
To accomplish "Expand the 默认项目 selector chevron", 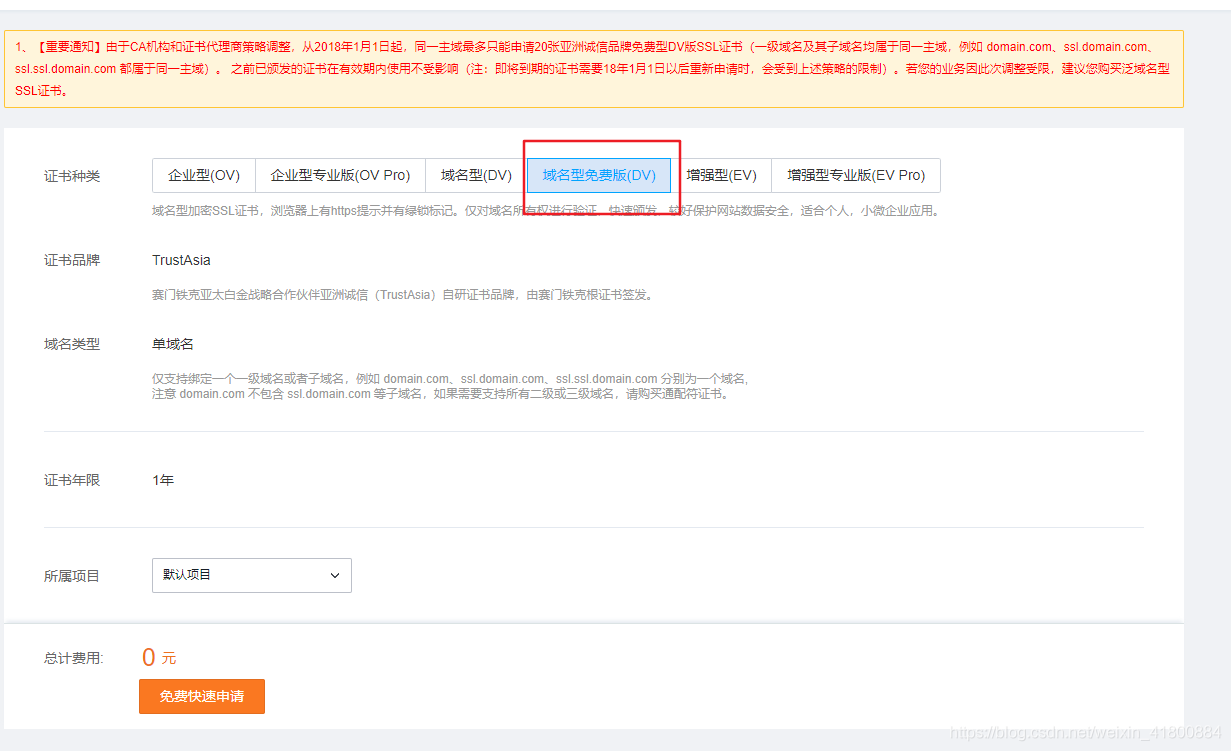I will click(335, 575).
